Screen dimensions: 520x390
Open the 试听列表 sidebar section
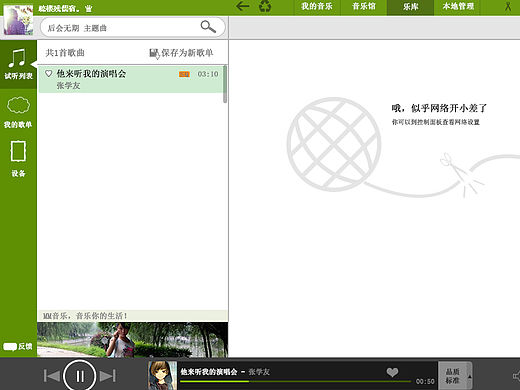(18, 64)
